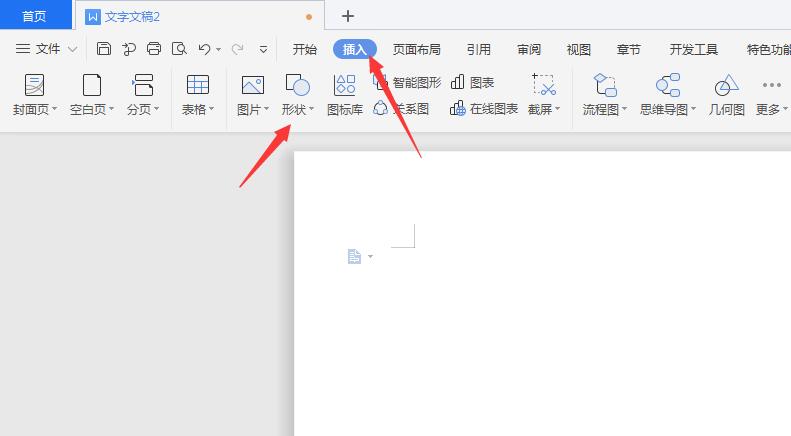791x436 pixels.
Task: Expand the cover page (封面页) dropdown arrow
Action: [x=54, y=109]
